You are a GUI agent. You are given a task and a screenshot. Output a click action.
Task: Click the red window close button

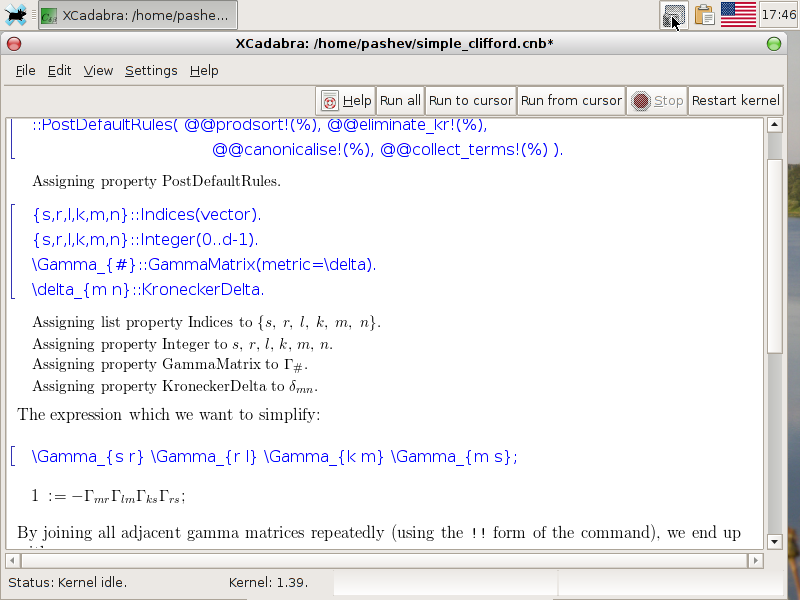[x=14, y=44]
